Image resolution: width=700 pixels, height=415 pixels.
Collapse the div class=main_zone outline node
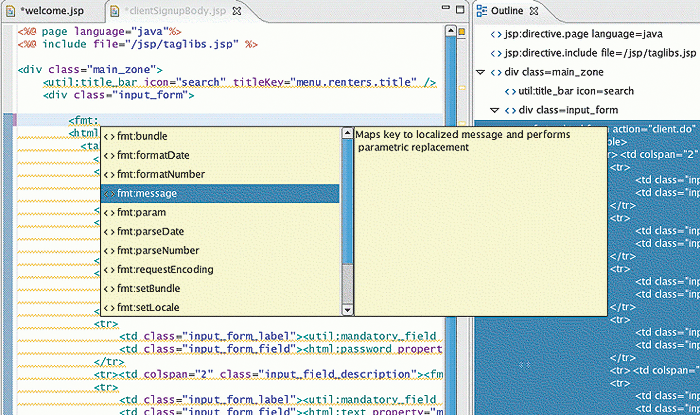click(480, 72)
